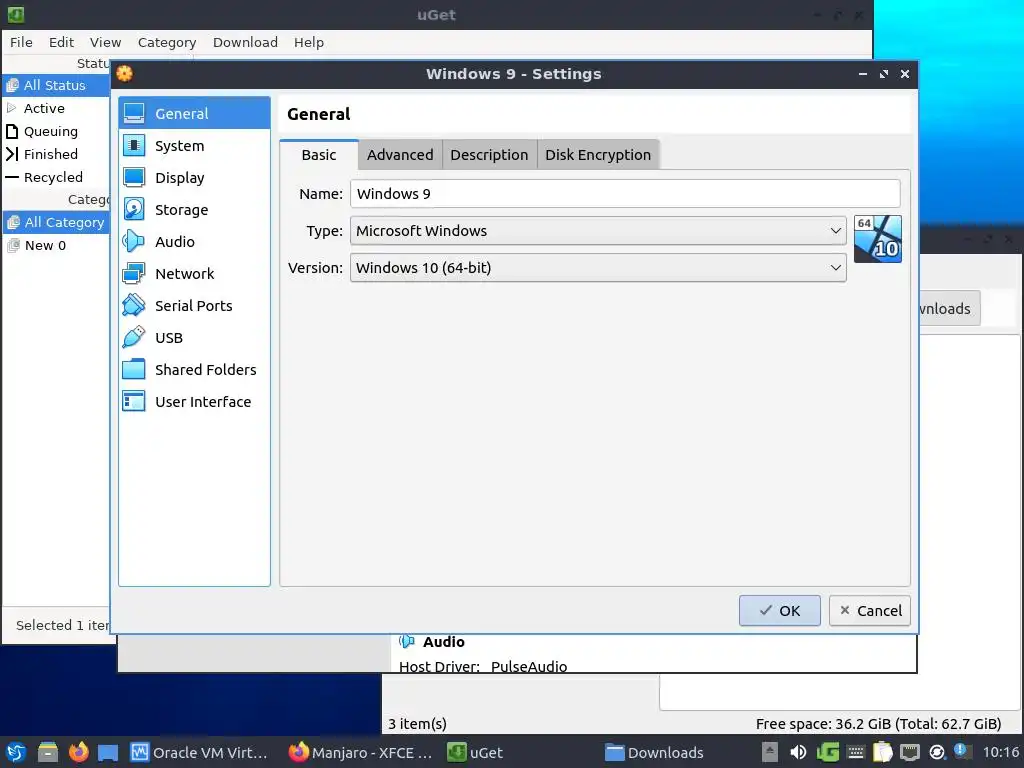This screenshot has width=1024, height=768.
Task: Click the uGet tray icon
Action: pyautogui.click(x=827, y=752)
